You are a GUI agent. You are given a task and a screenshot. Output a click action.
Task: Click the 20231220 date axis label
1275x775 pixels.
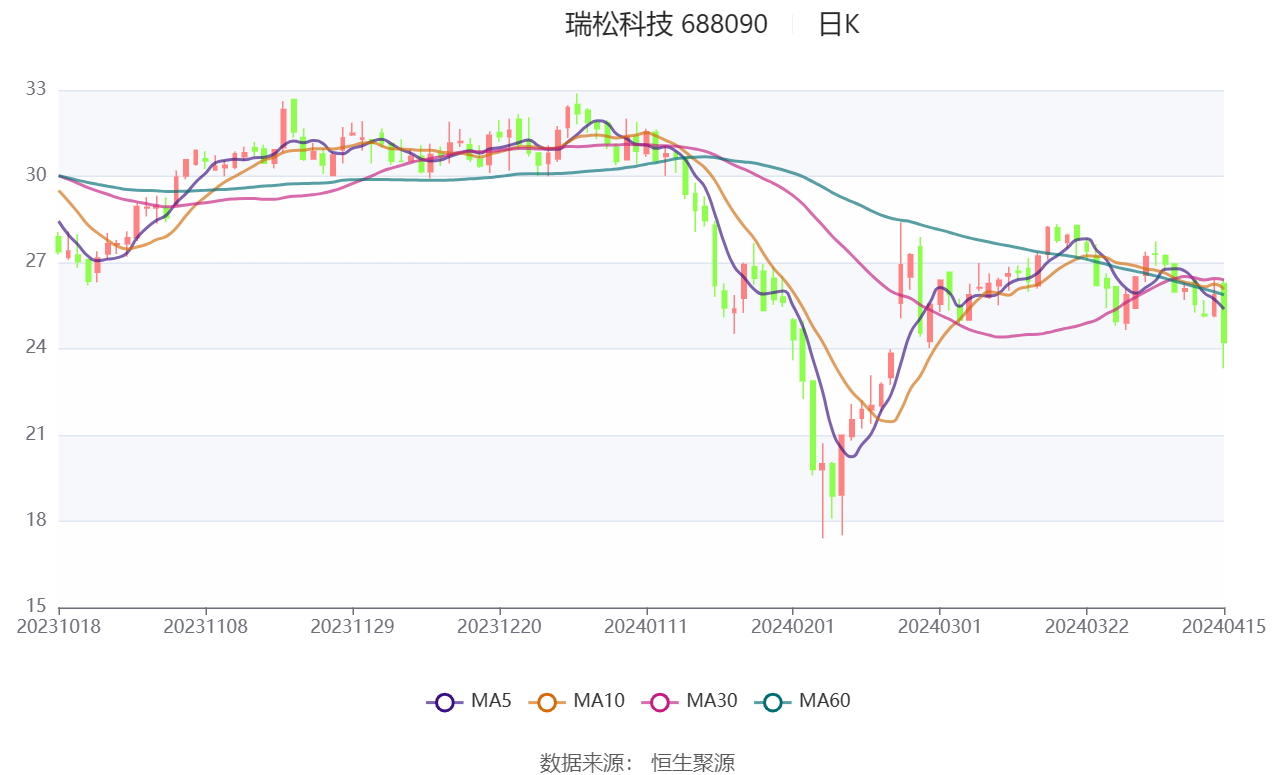(499, 627)
